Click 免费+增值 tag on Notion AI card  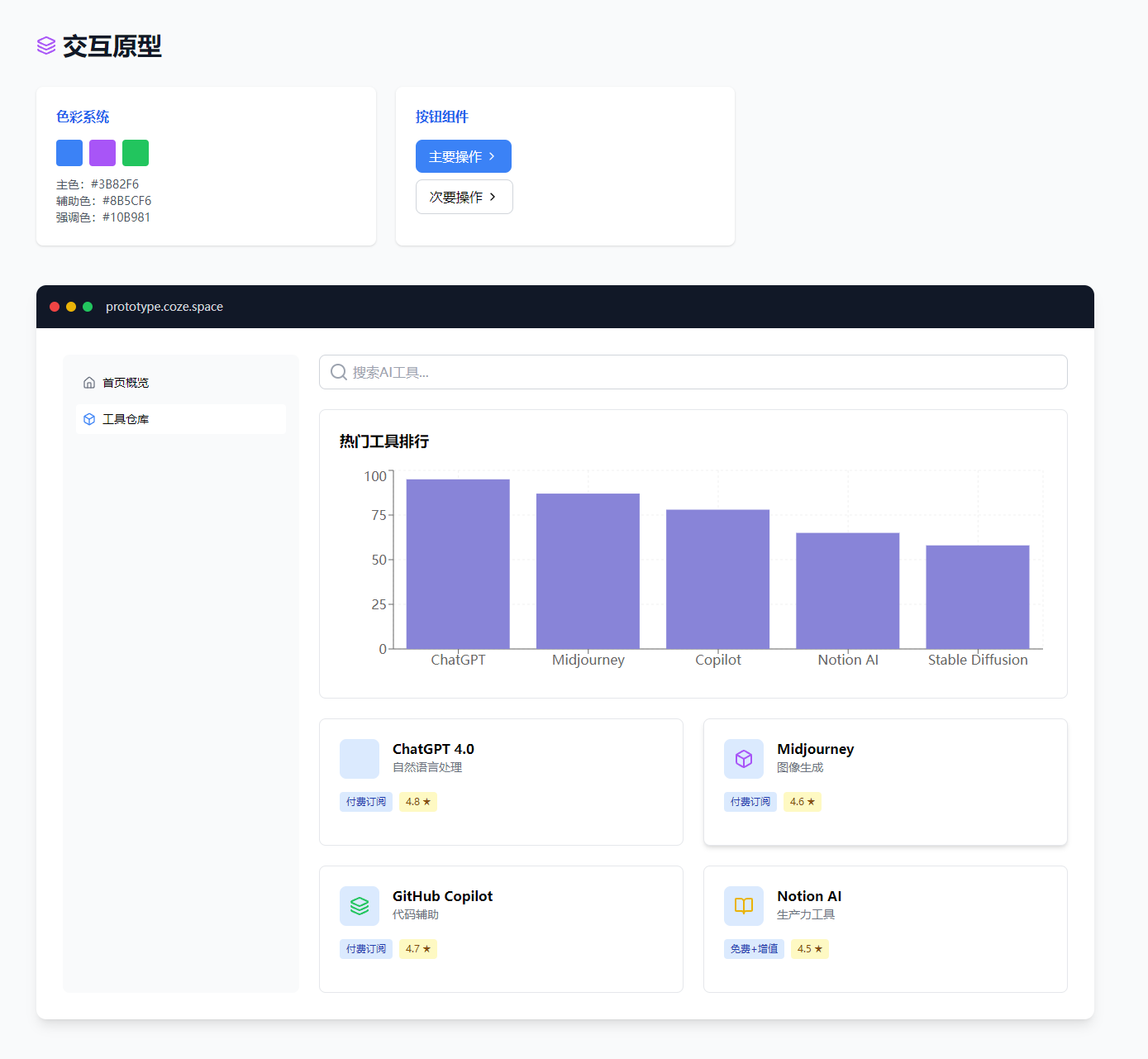754,949
